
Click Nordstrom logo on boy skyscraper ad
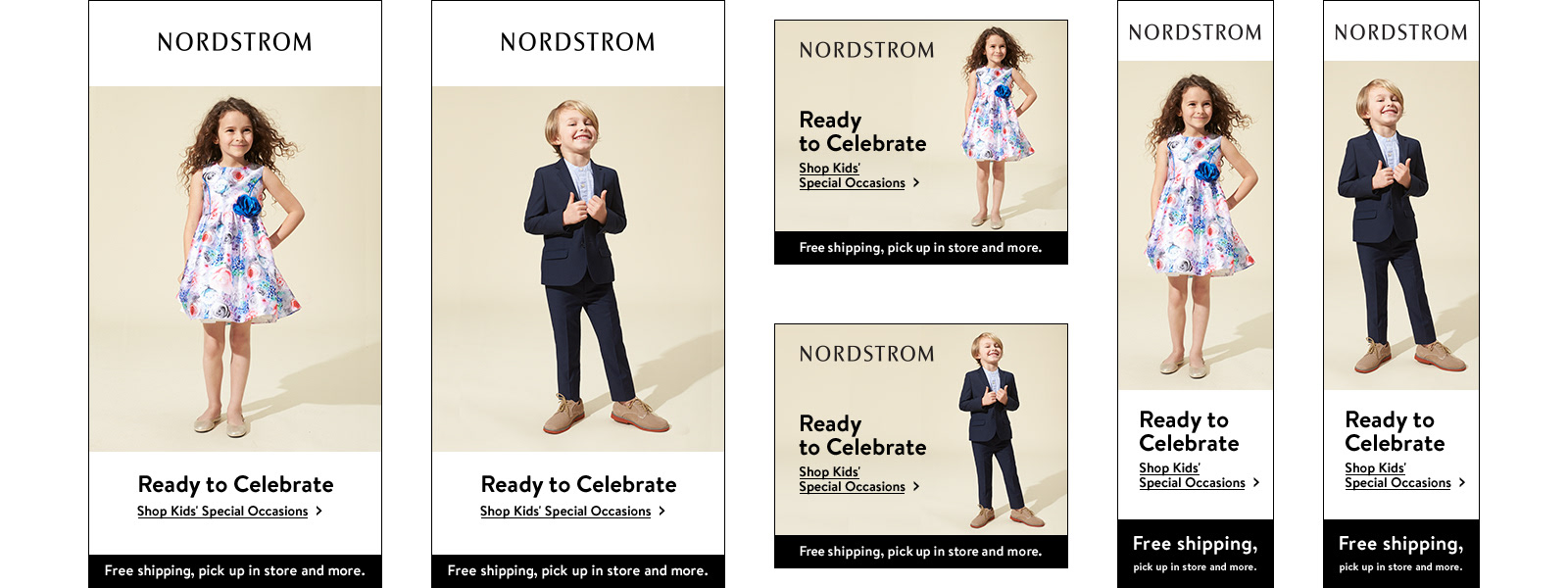(1401, 32)
